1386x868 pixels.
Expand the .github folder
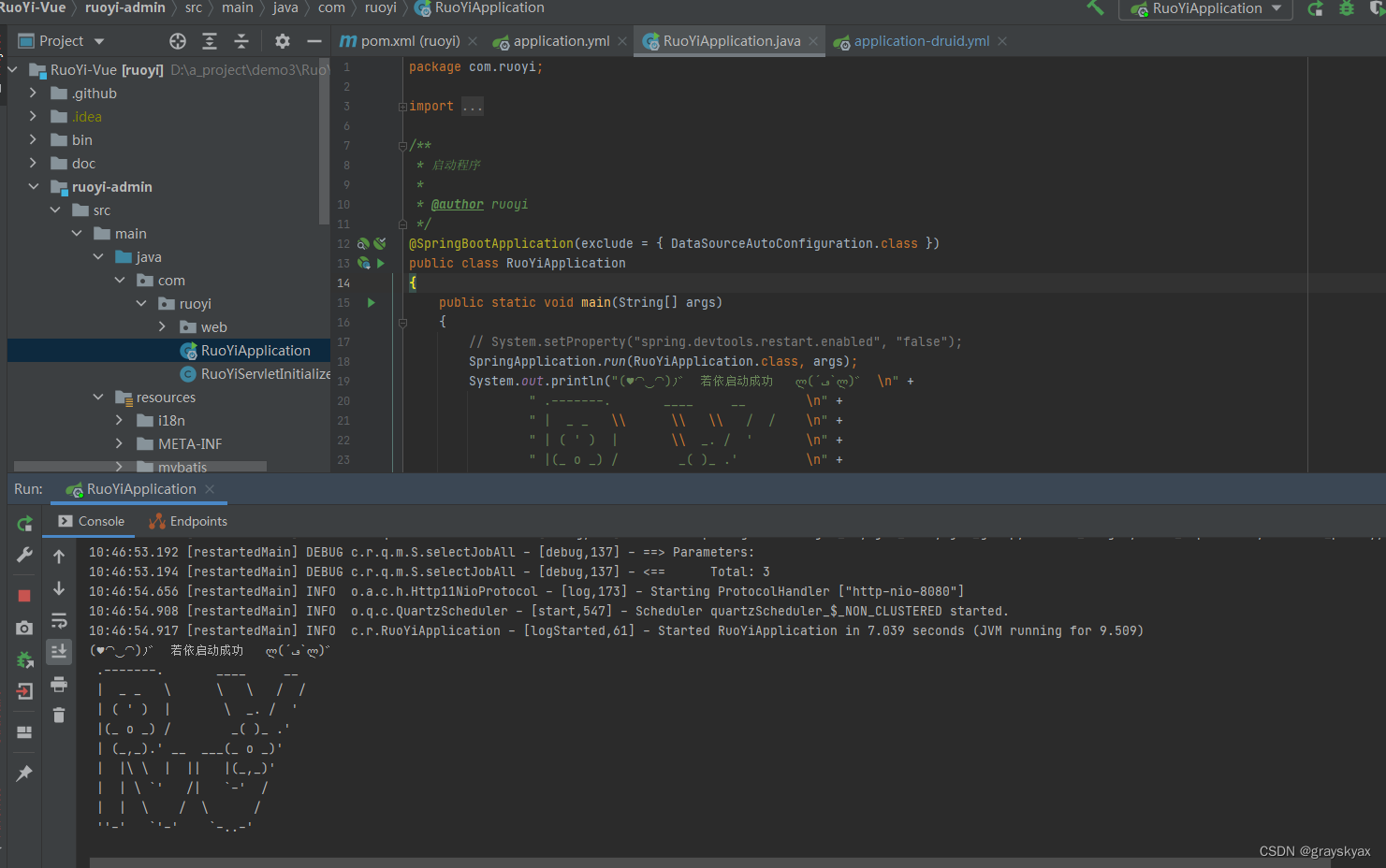[x=34, y=94]
